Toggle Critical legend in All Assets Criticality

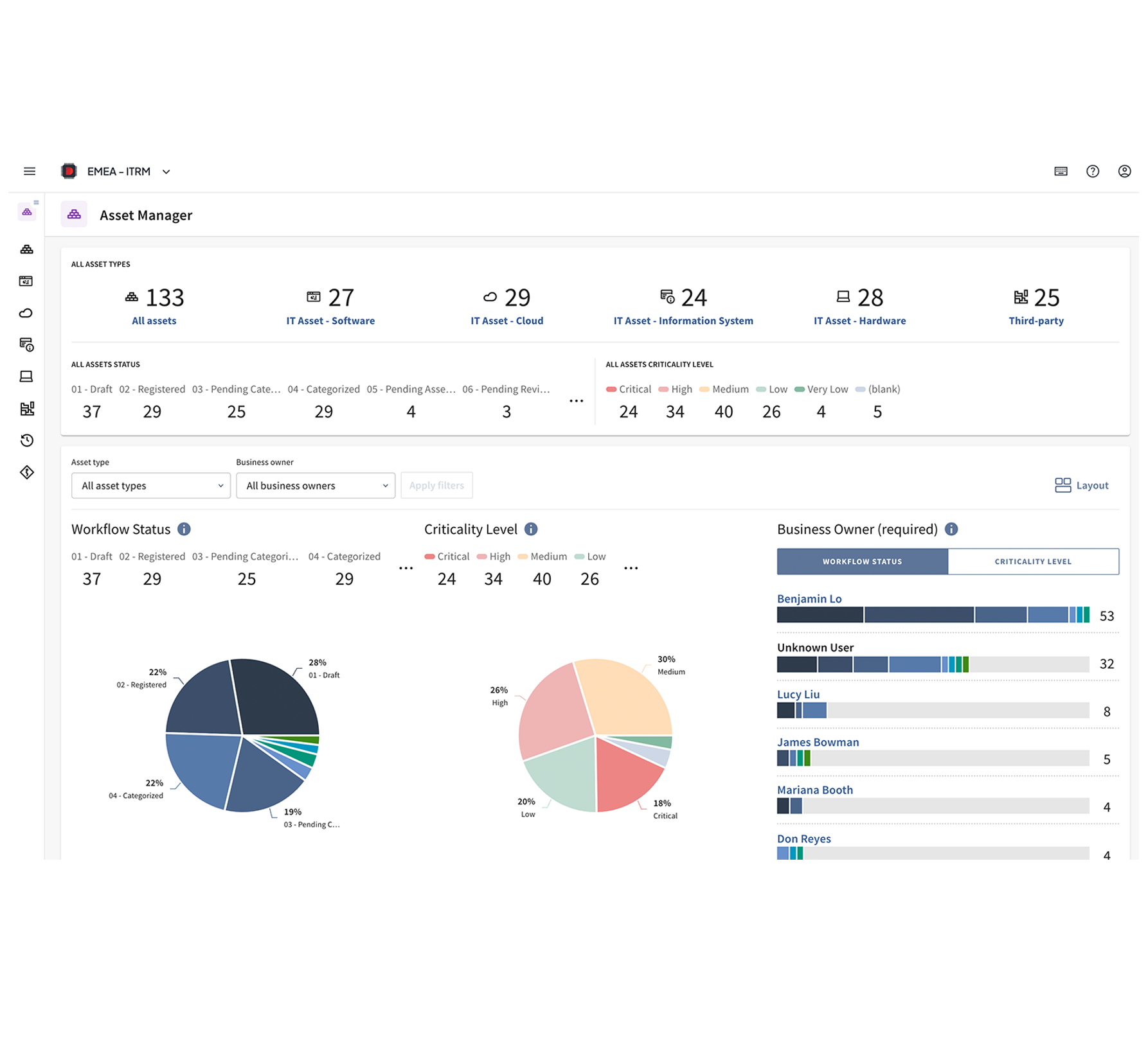pyautogui.click(x=629, y=389)
